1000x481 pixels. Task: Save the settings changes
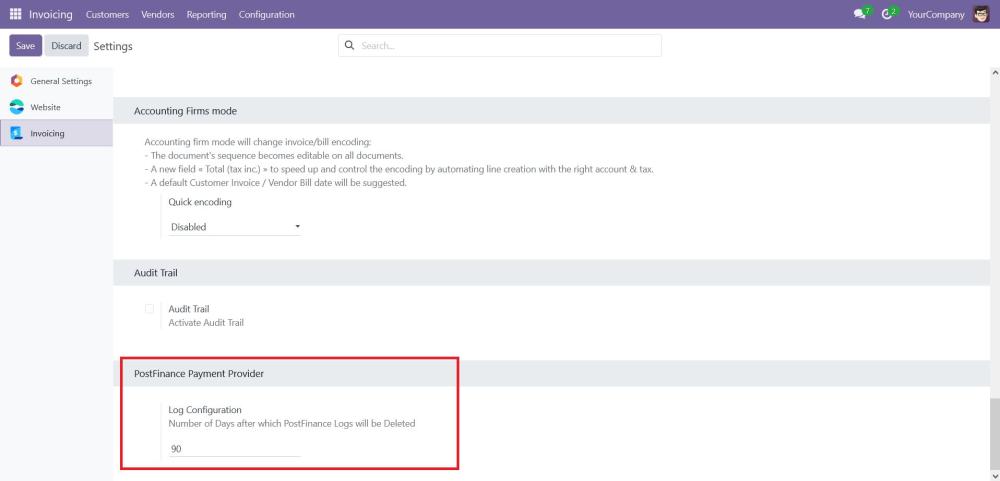click(25, 46)
